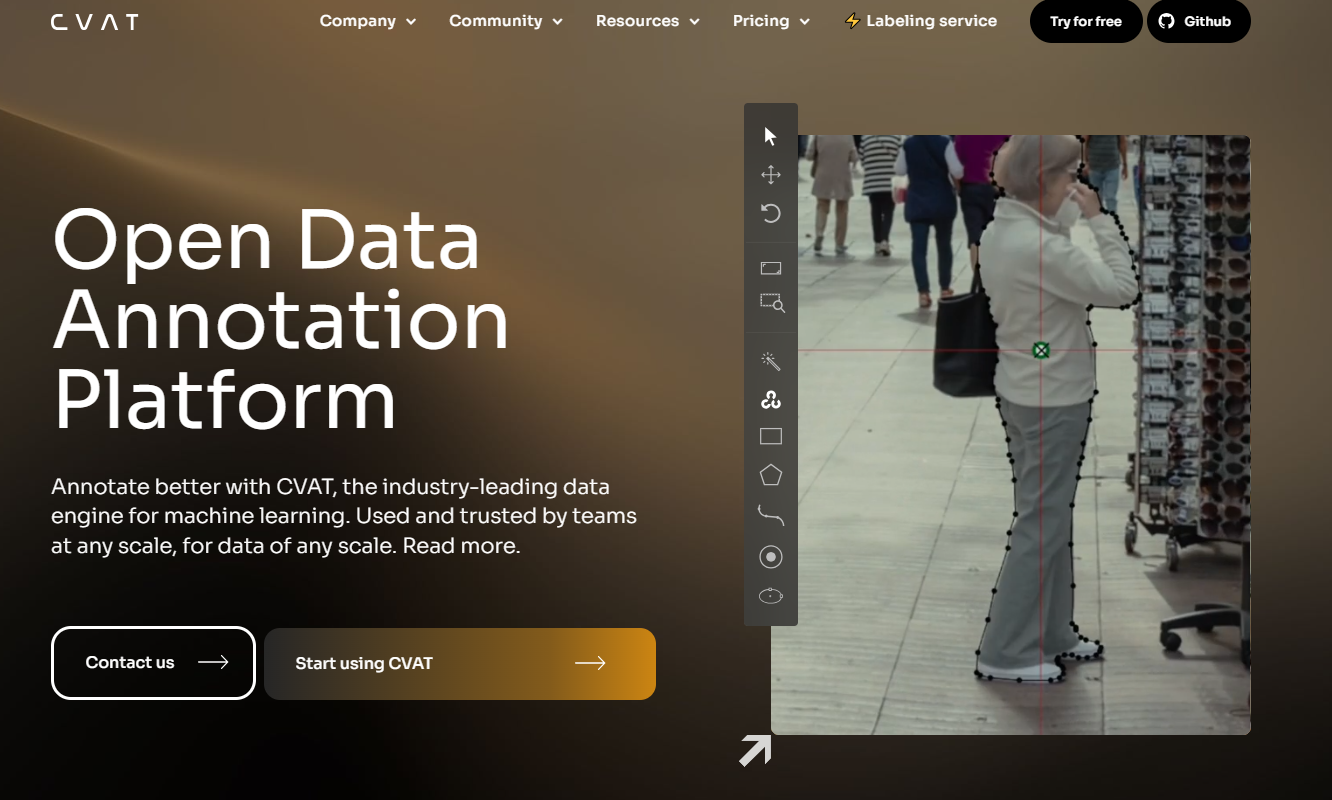The width and height of the screenshot is (1332, 800).
Task: Expand the Community dropdown chevron
Action: coord(557,22)
